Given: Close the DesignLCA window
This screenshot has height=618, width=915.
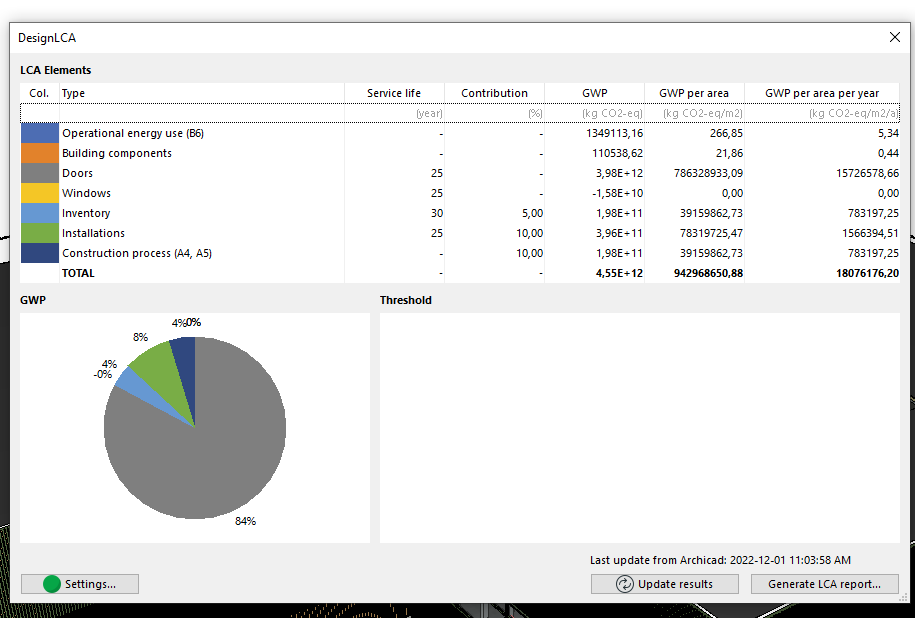Looking at the screenshot, I should tap(895, 37).
